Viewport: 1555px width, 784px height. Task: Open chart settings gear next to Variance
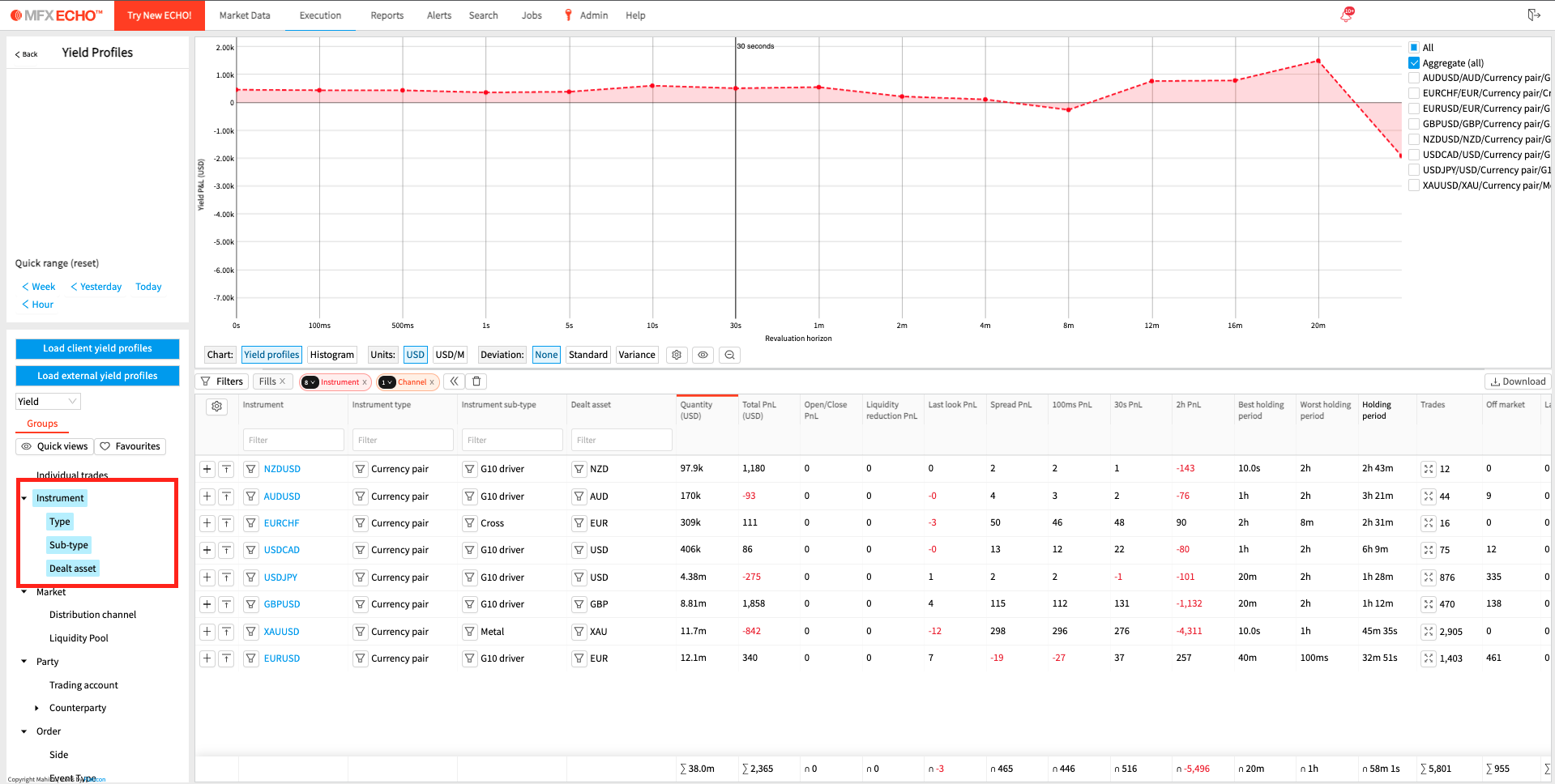677,355
